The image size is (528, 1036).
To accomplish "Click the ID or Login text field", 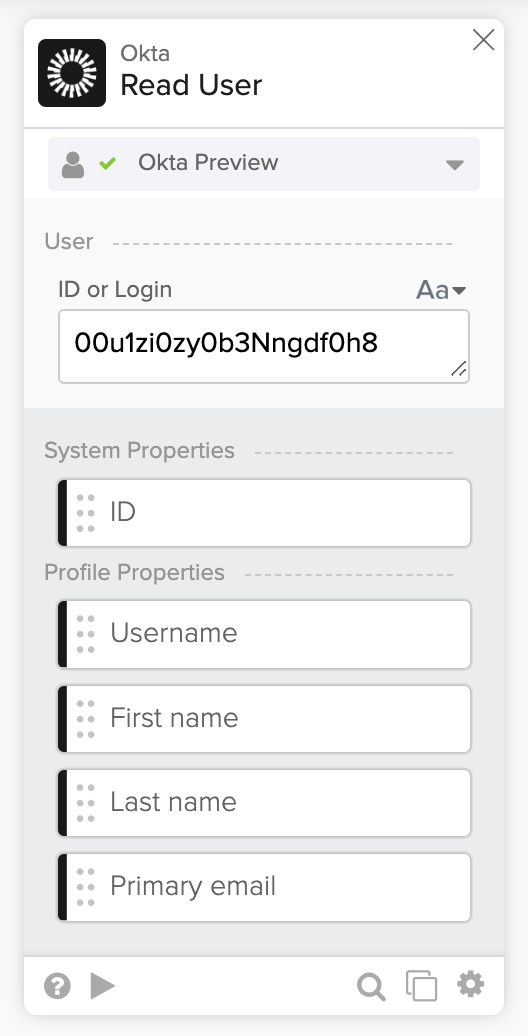I will point(264,346).
